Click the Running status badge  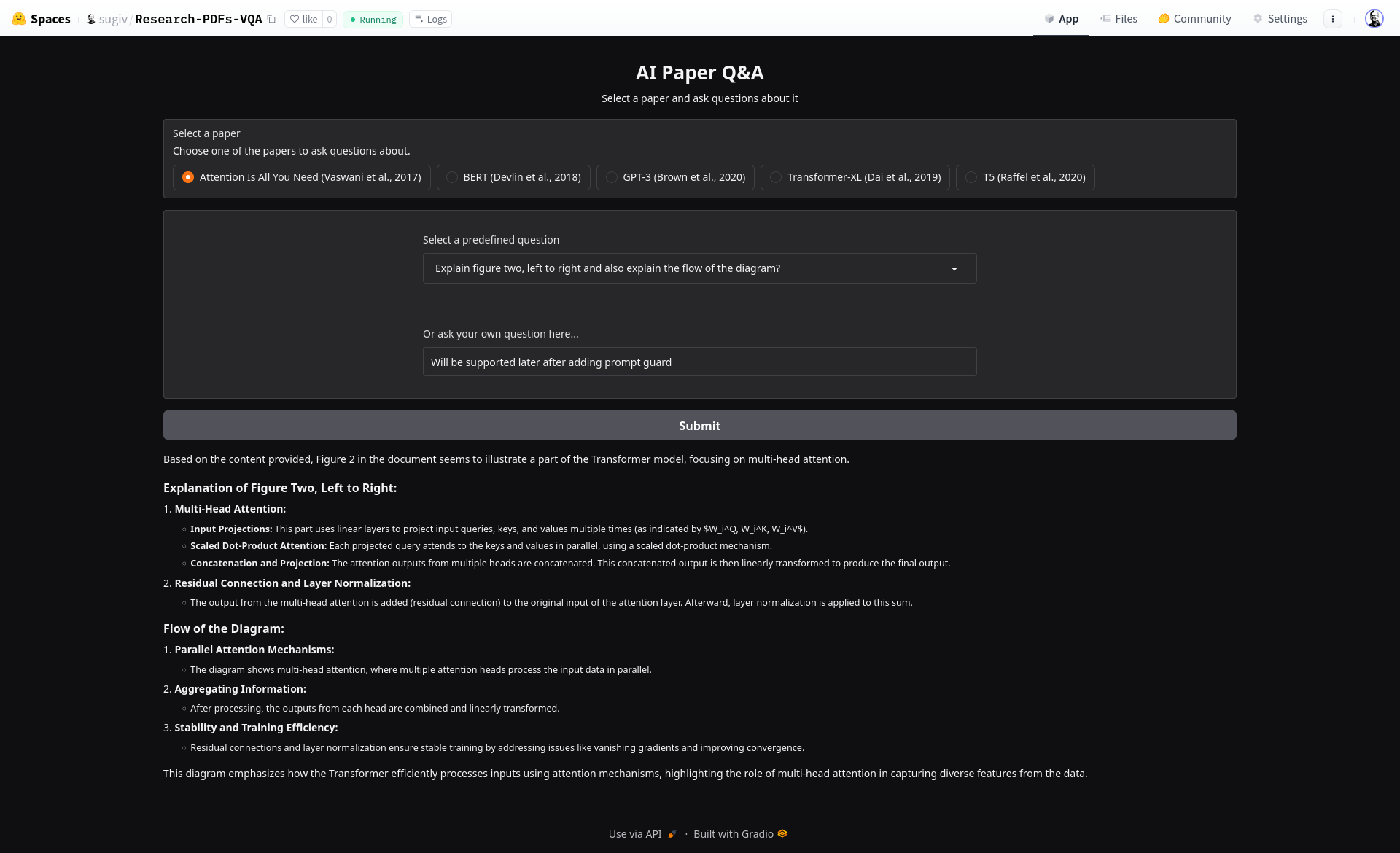(x=373, y=19)
